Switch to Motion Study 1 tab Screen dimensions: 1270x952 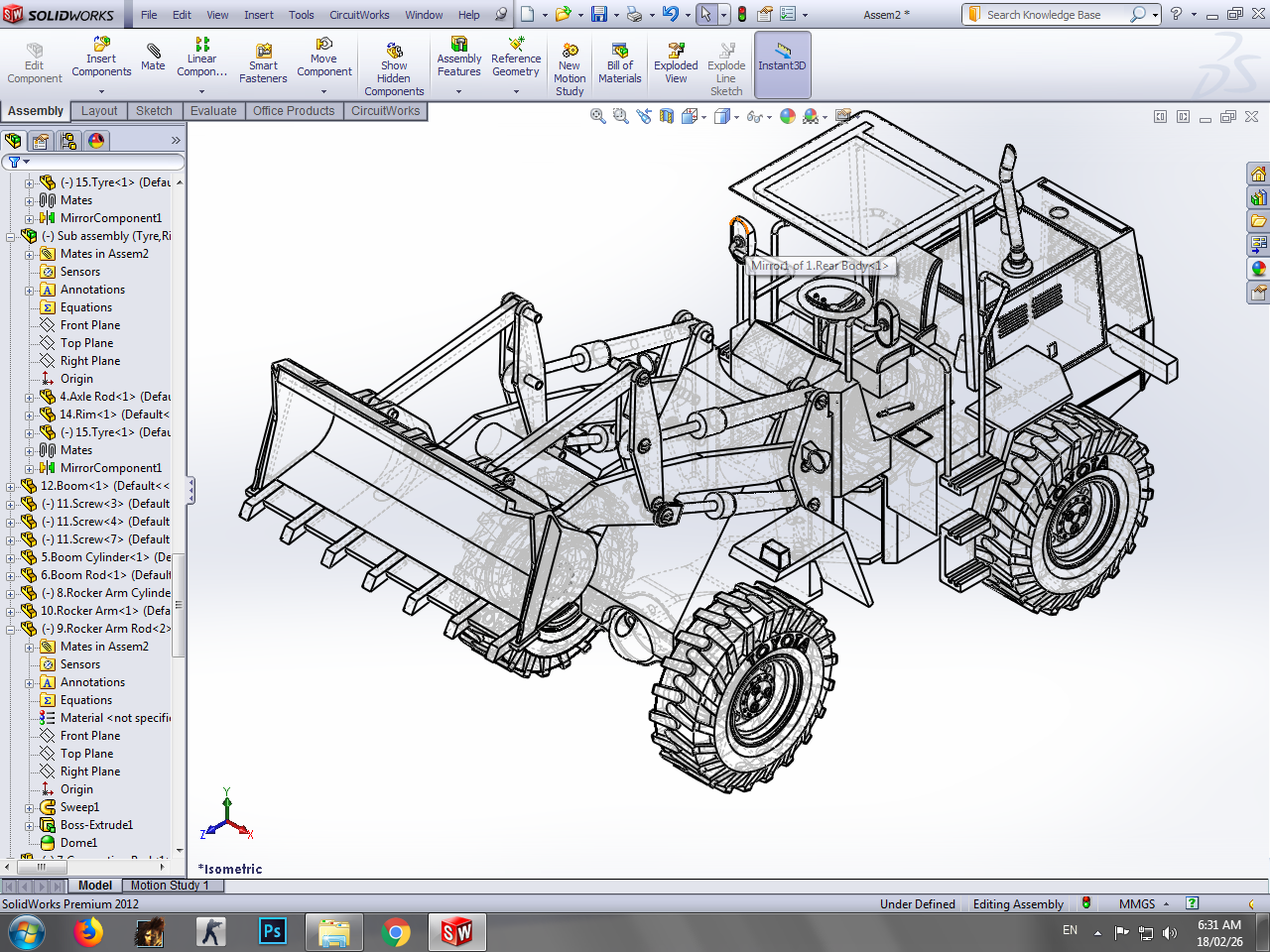click(x=169, y=886)
